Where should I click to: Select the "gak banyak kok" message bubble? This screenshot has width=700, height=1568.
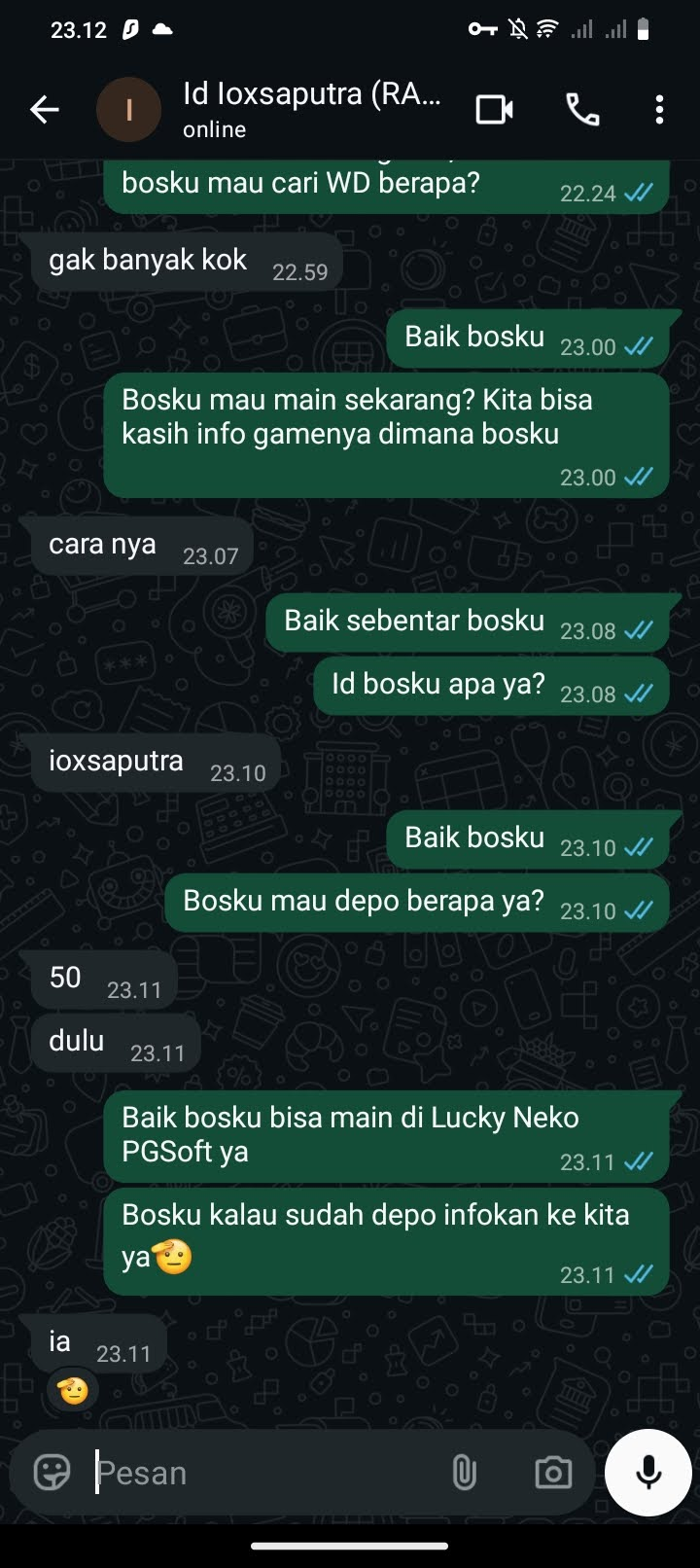pos(181,262)
